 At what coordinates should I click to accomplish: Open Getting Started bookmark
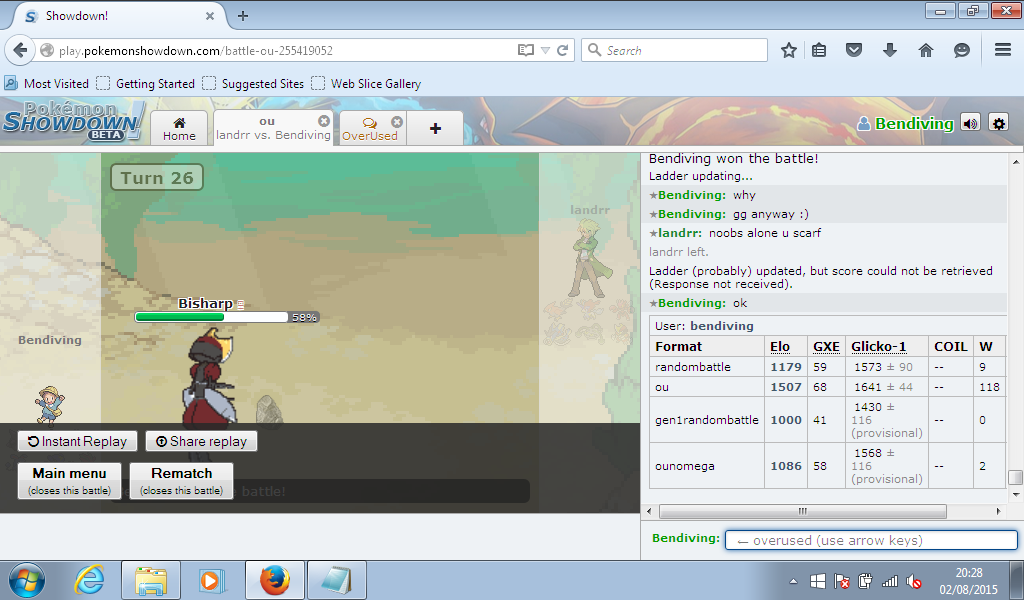[x=146, y=84]
